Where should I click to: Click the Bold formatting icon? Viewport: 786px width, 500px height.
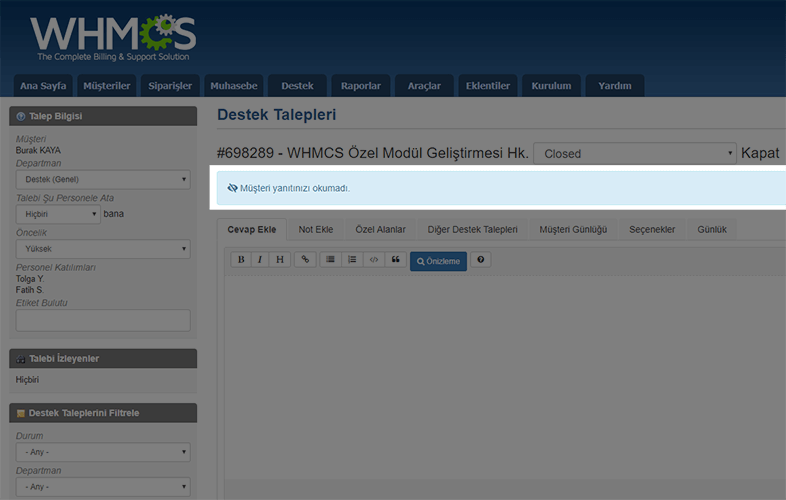tap(241, 259)
